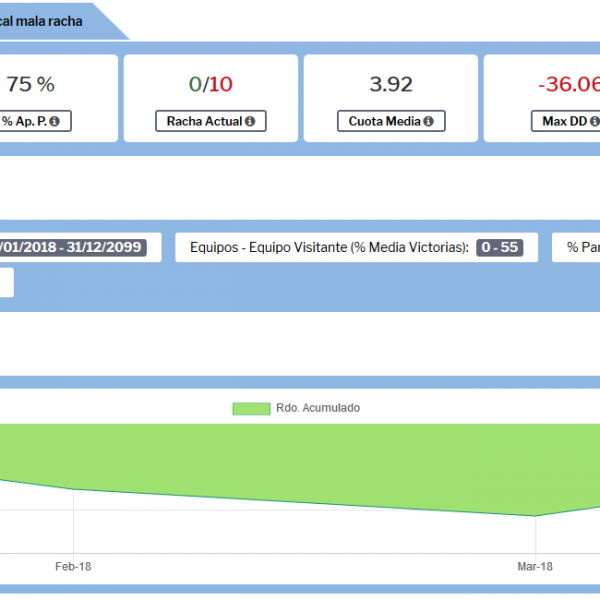Click the -36.06 max drawdown value

(568, 85)
